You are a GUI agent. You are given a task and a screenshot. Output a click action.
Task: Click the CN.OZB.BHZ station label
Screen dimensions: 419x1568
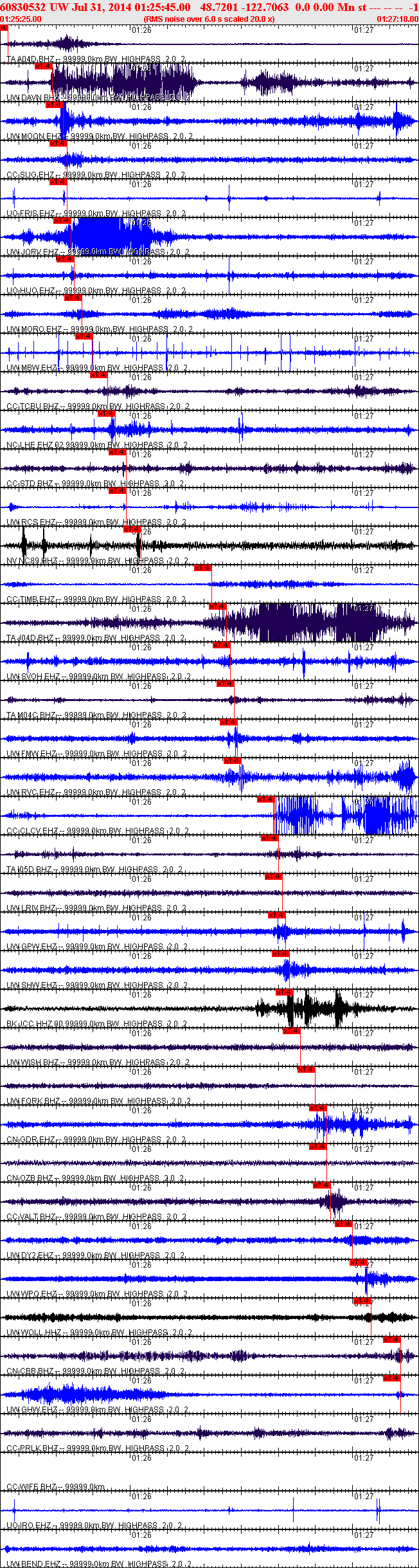[x=30, y=1178]
